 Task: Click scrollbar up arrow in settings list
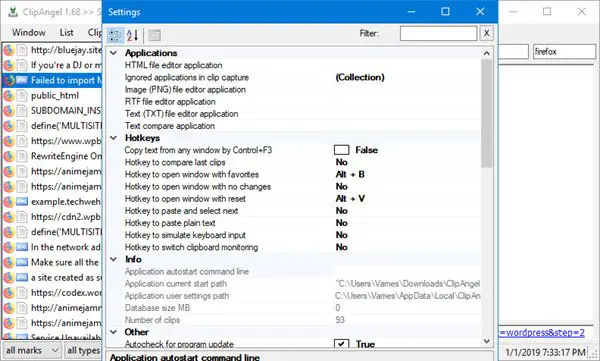(x=486, y=53)
